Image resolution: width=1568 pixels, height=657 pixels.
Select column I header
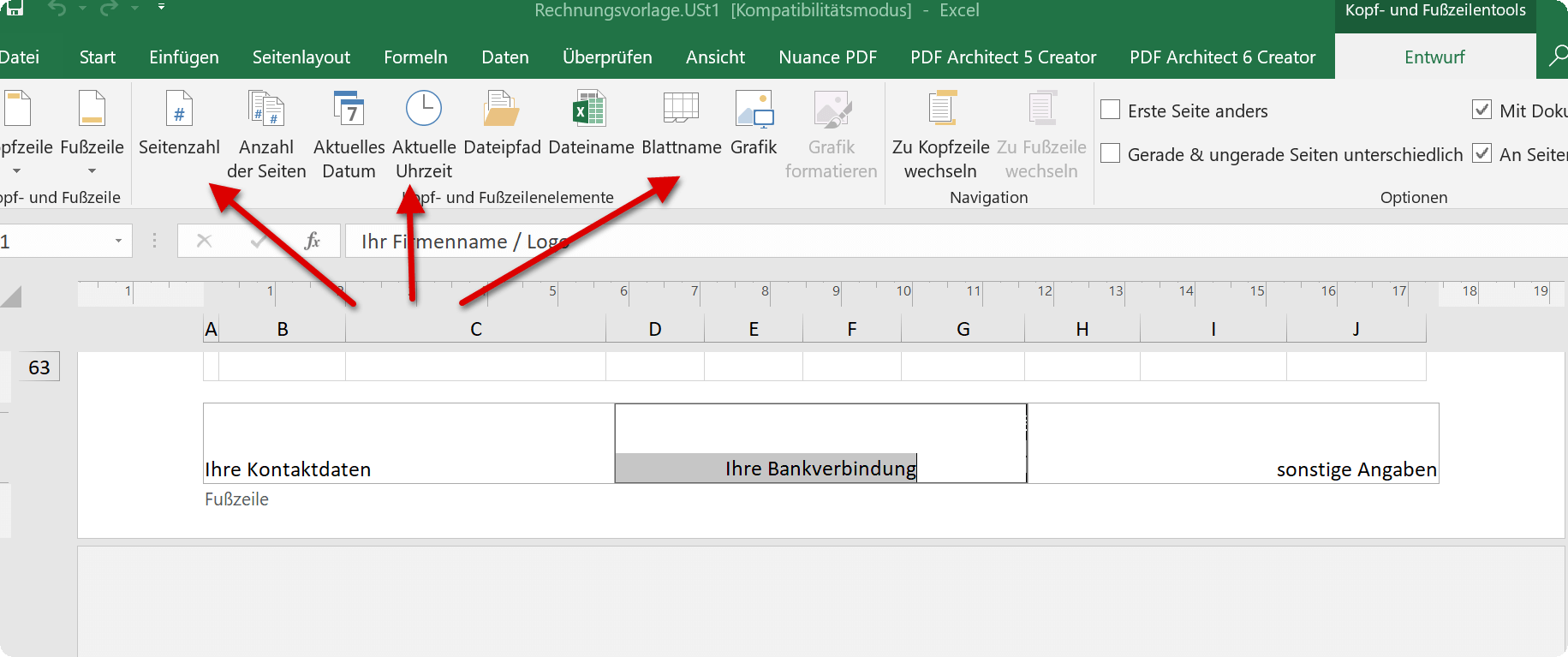pyautogui.click(x=1213, y=329)
